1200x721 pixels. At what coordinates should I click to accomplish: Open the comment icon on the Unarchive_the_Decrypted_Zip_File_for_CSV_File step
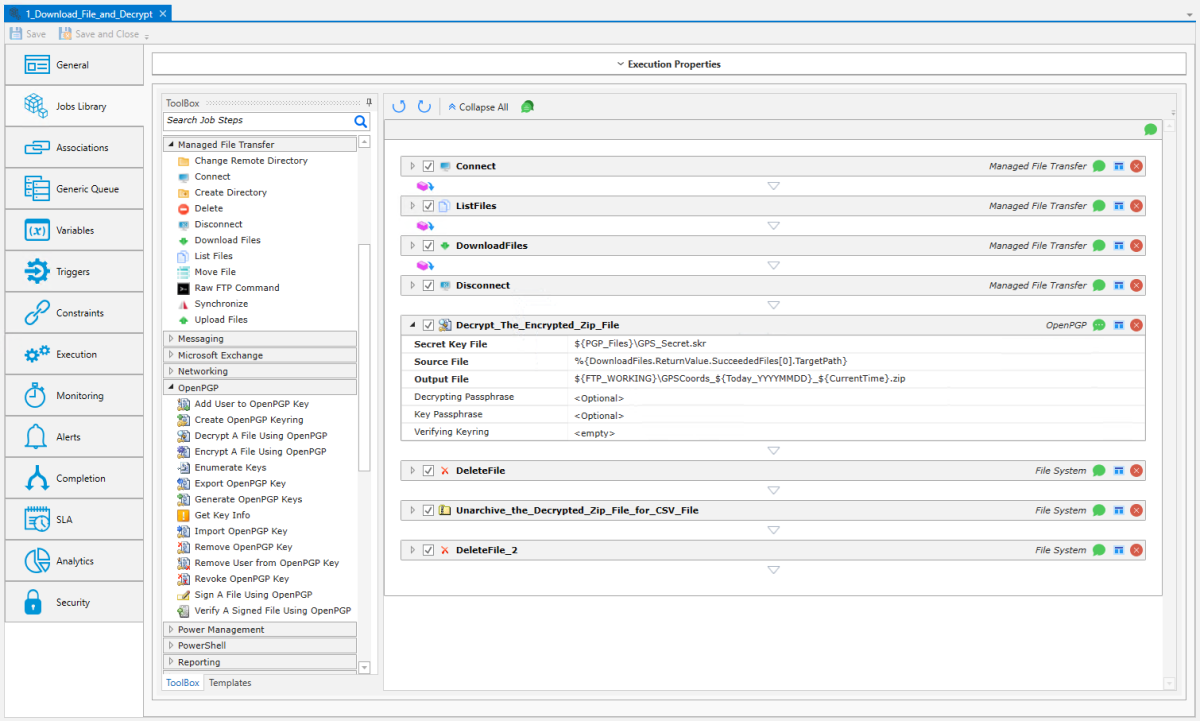coord(1099,510)
